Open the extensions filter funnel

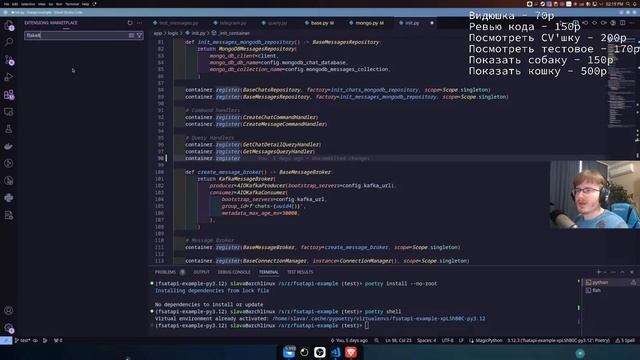(139, 36)
